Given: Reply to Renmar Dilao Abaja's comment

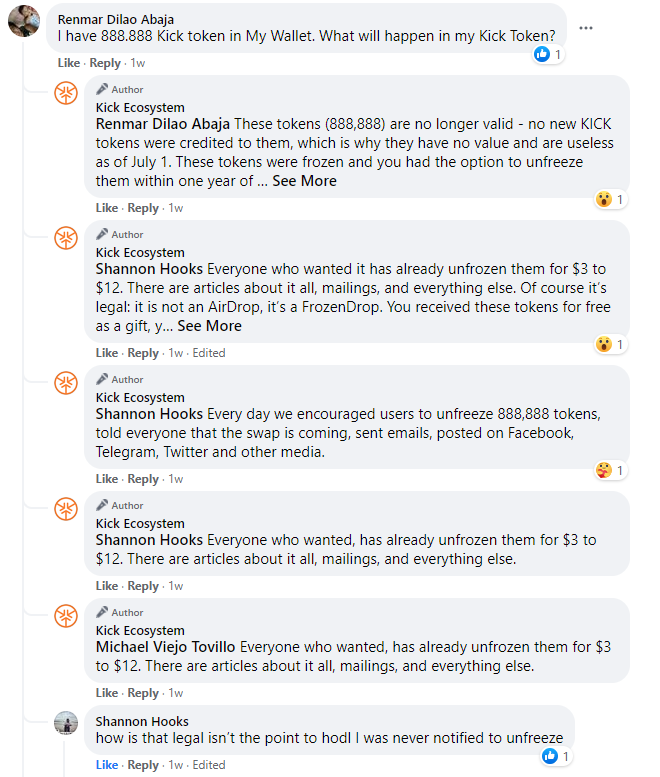Looking at the screenshot, I should 105,63.
